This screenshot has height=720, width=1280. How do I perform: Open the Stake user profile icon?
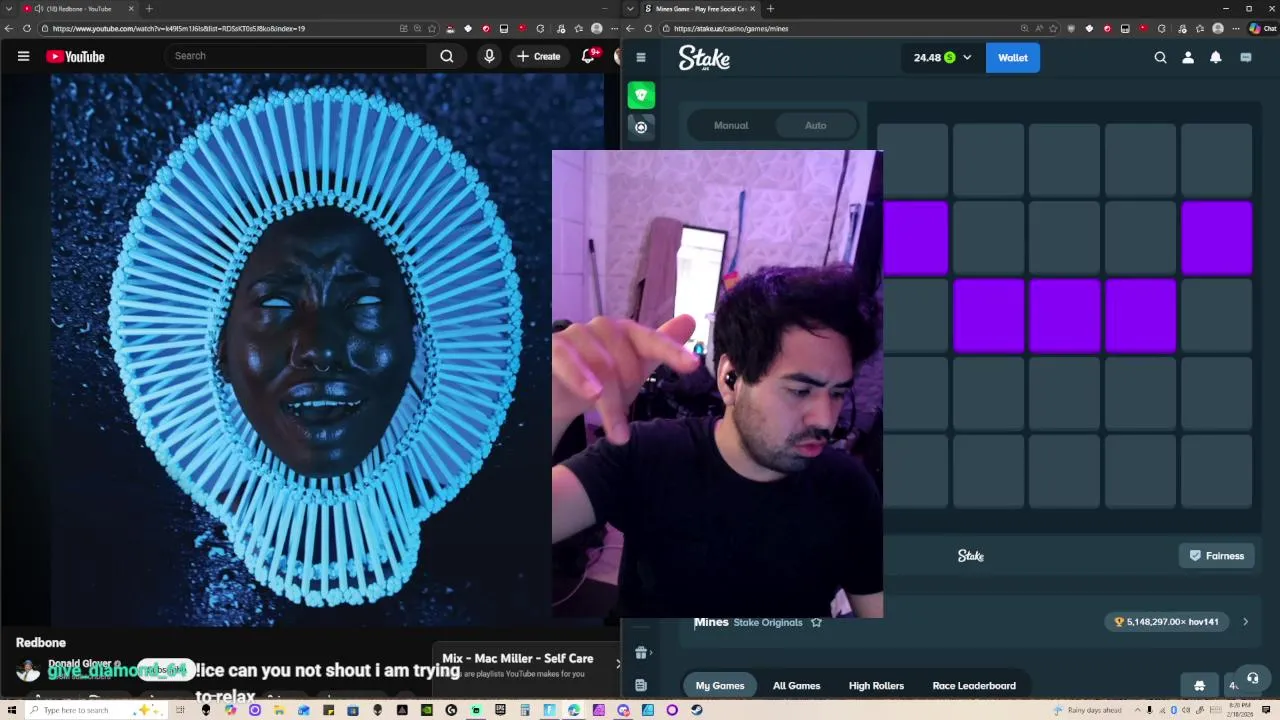[1188, 58]
